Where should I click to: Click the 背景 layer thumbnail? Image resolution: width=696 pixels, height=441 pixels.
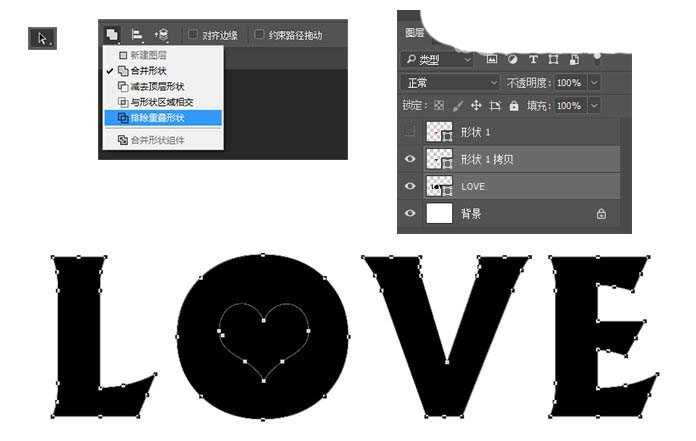(x=439, y=213)
